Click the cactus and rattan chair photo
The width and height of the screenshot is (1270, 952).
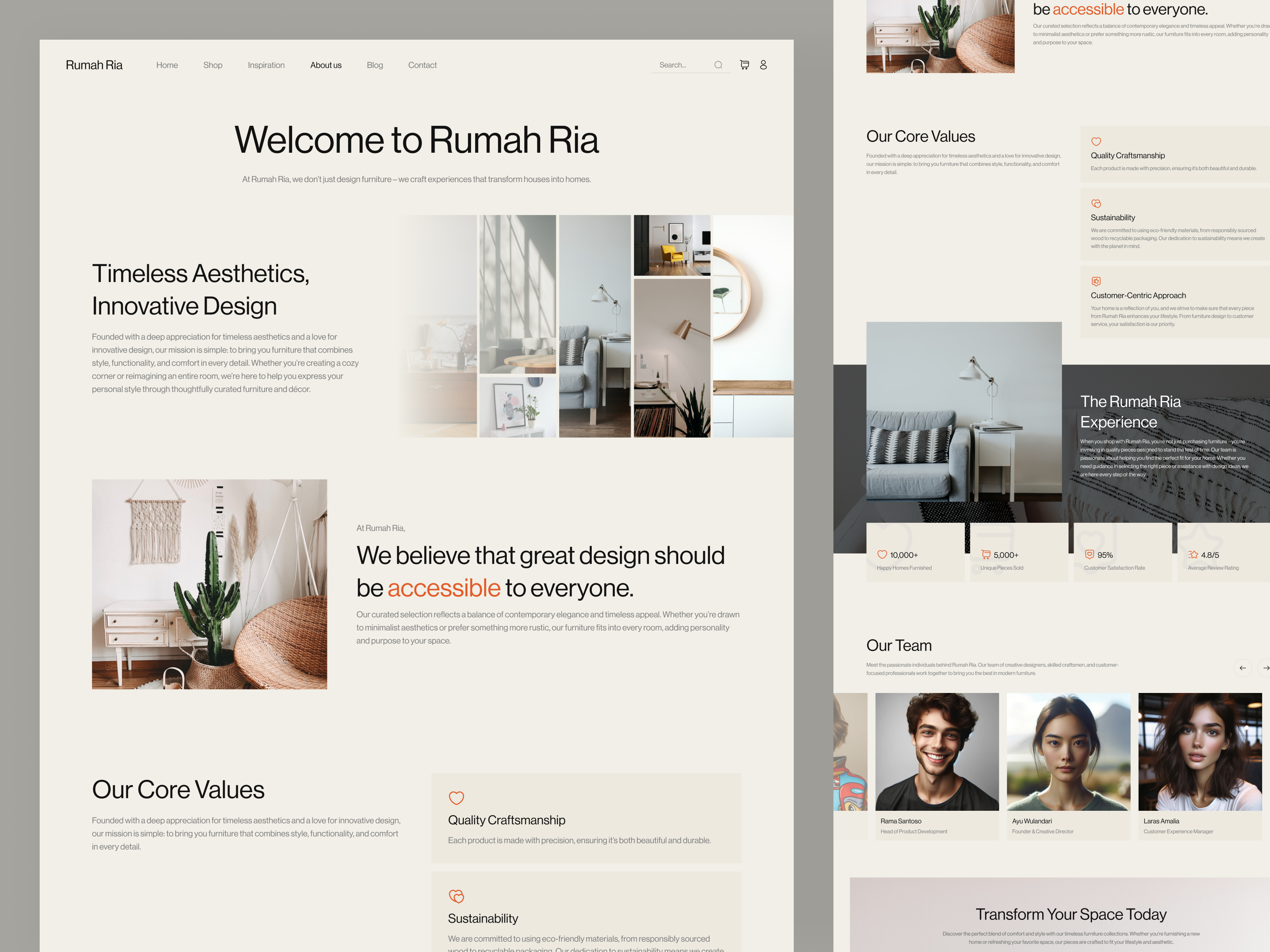click(210, 584)
